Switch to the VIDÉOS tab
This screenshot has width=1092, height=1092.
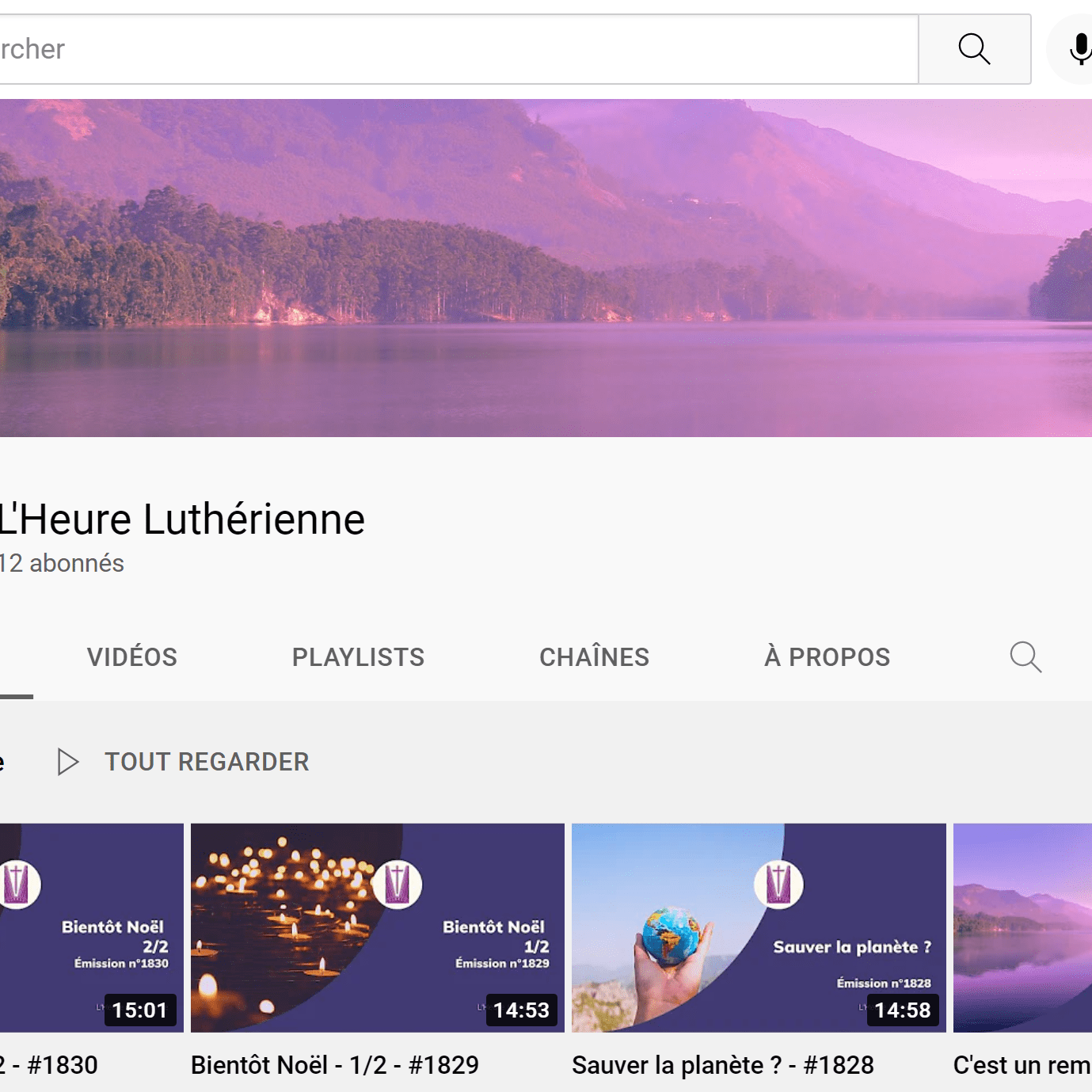click(132, 657)
